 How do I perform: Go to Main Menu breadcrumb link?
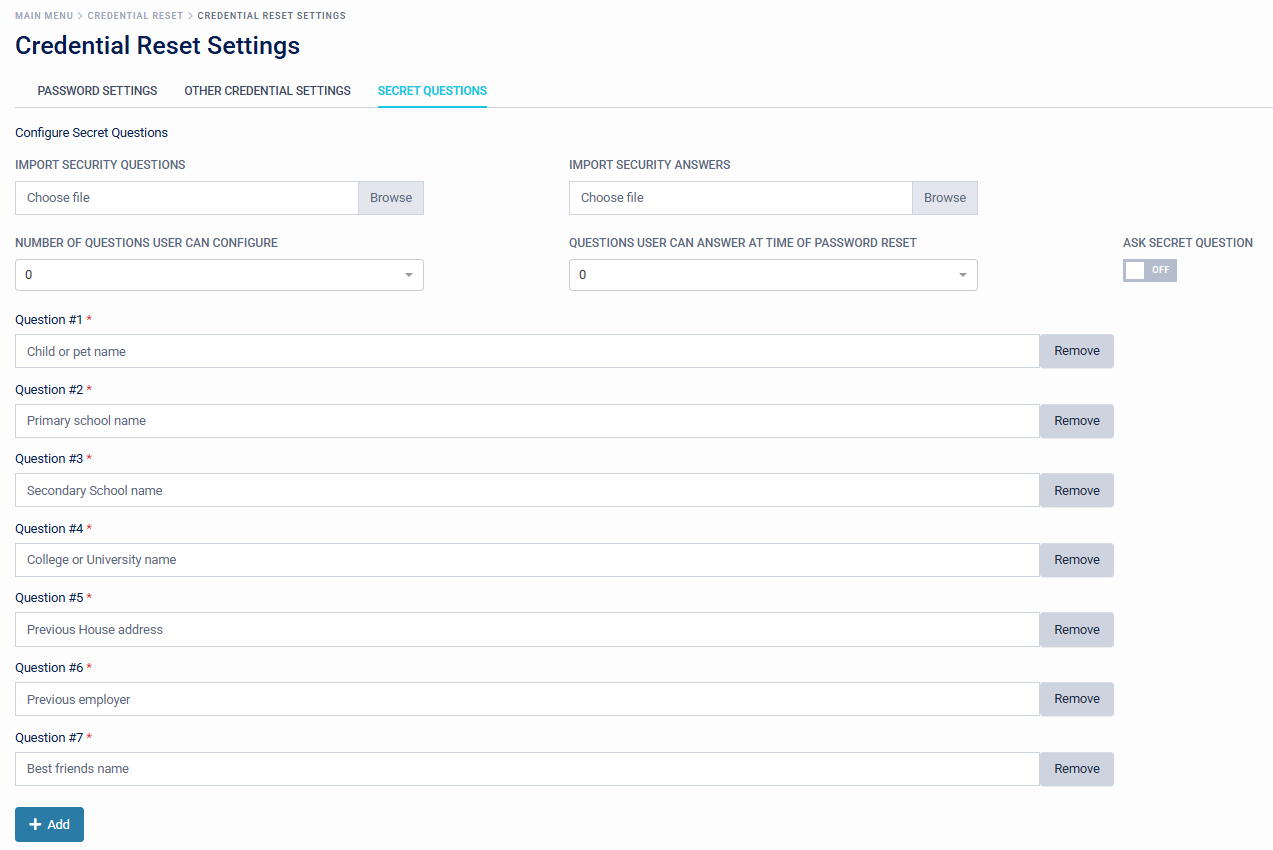[x=44, y=16]
